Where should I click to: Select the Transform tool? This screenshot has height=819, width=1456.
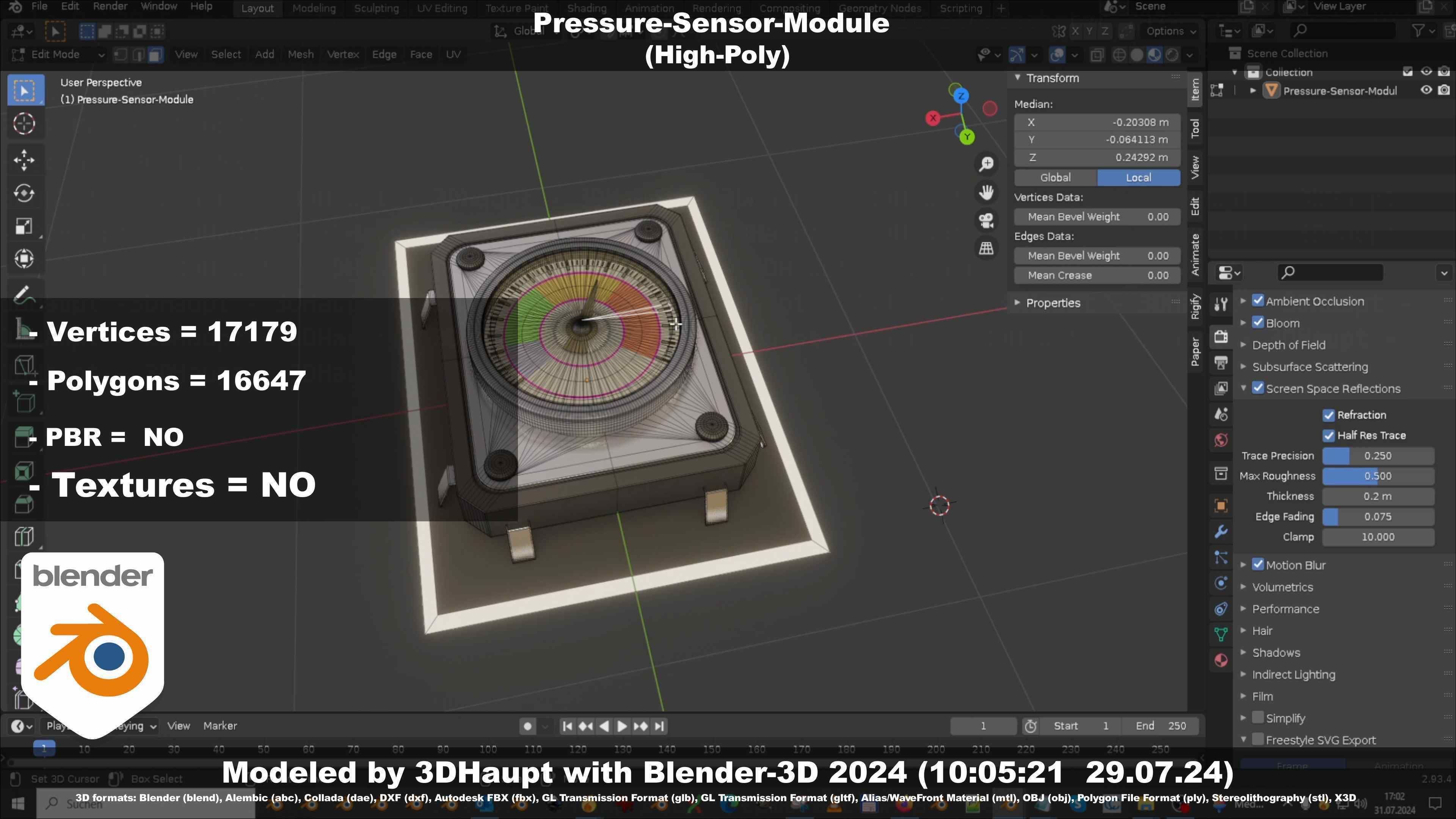pos(24,259)
